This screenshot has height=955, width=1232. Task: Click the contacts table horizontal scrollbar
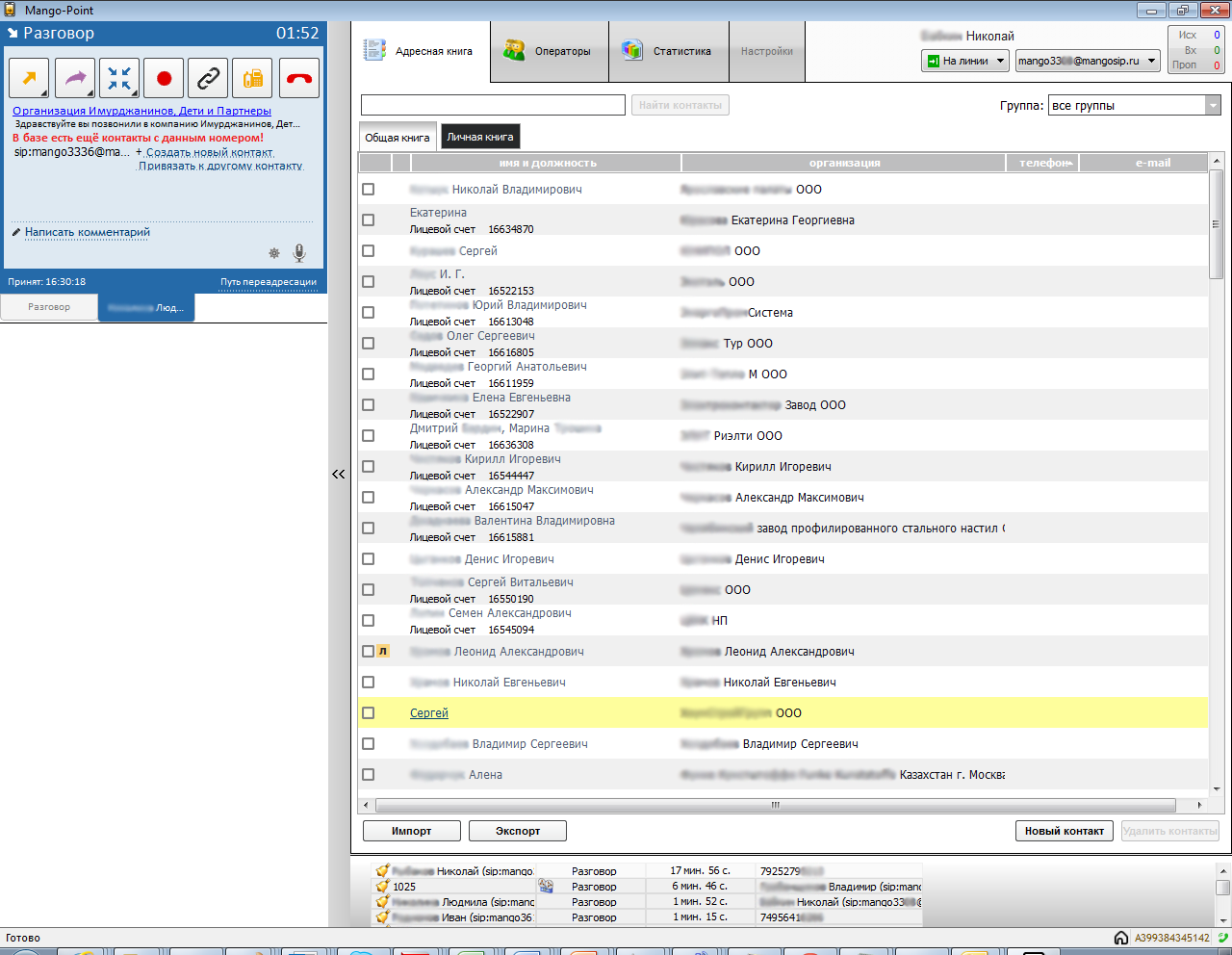coord(775,805)
